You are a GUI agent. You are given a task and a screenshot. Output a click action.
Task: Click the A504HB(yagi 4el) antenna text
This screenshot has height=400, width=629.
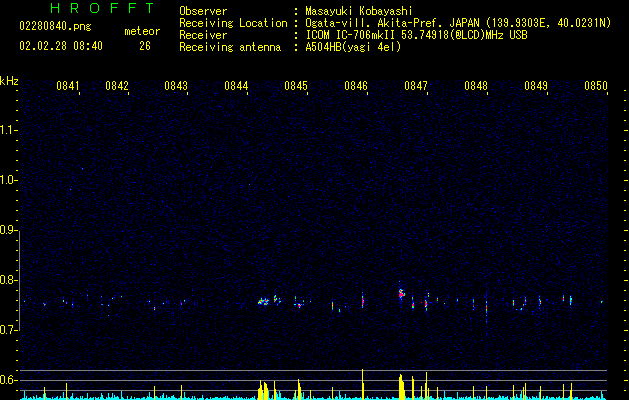(x=353, y=47)
